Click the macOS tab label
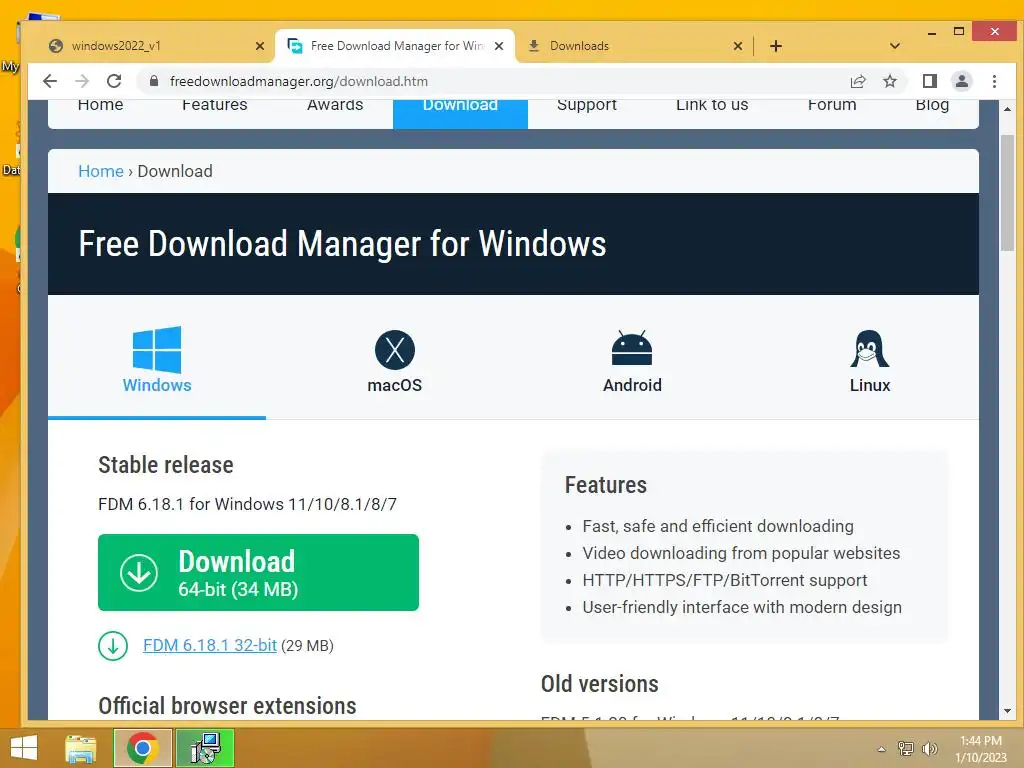This screenshot has height=768, width=1024. (x=394, y=385)
